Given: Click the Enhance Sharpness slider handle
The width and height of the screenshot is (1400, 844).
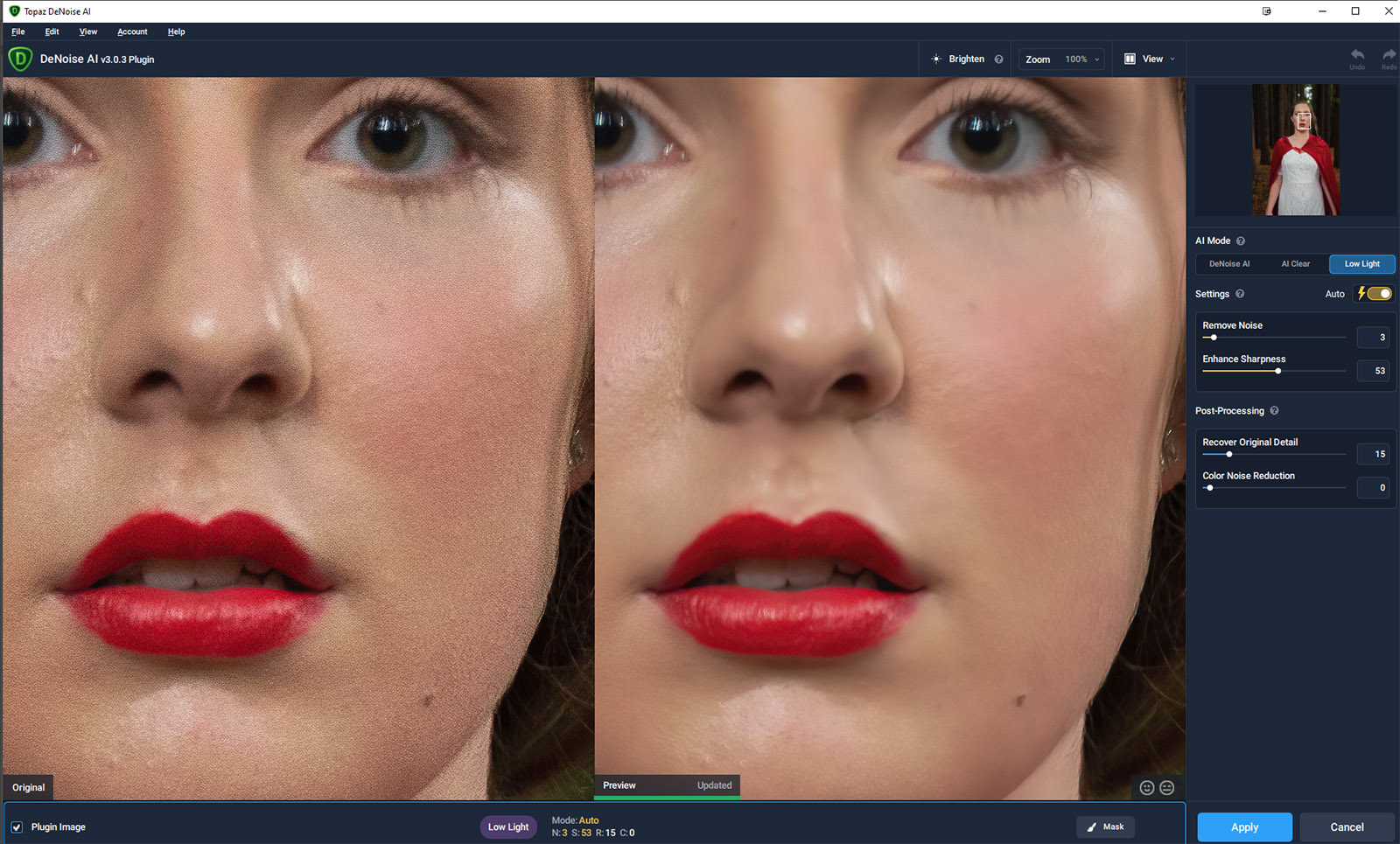Looking at the screenshot, I should pos(1278,372).
